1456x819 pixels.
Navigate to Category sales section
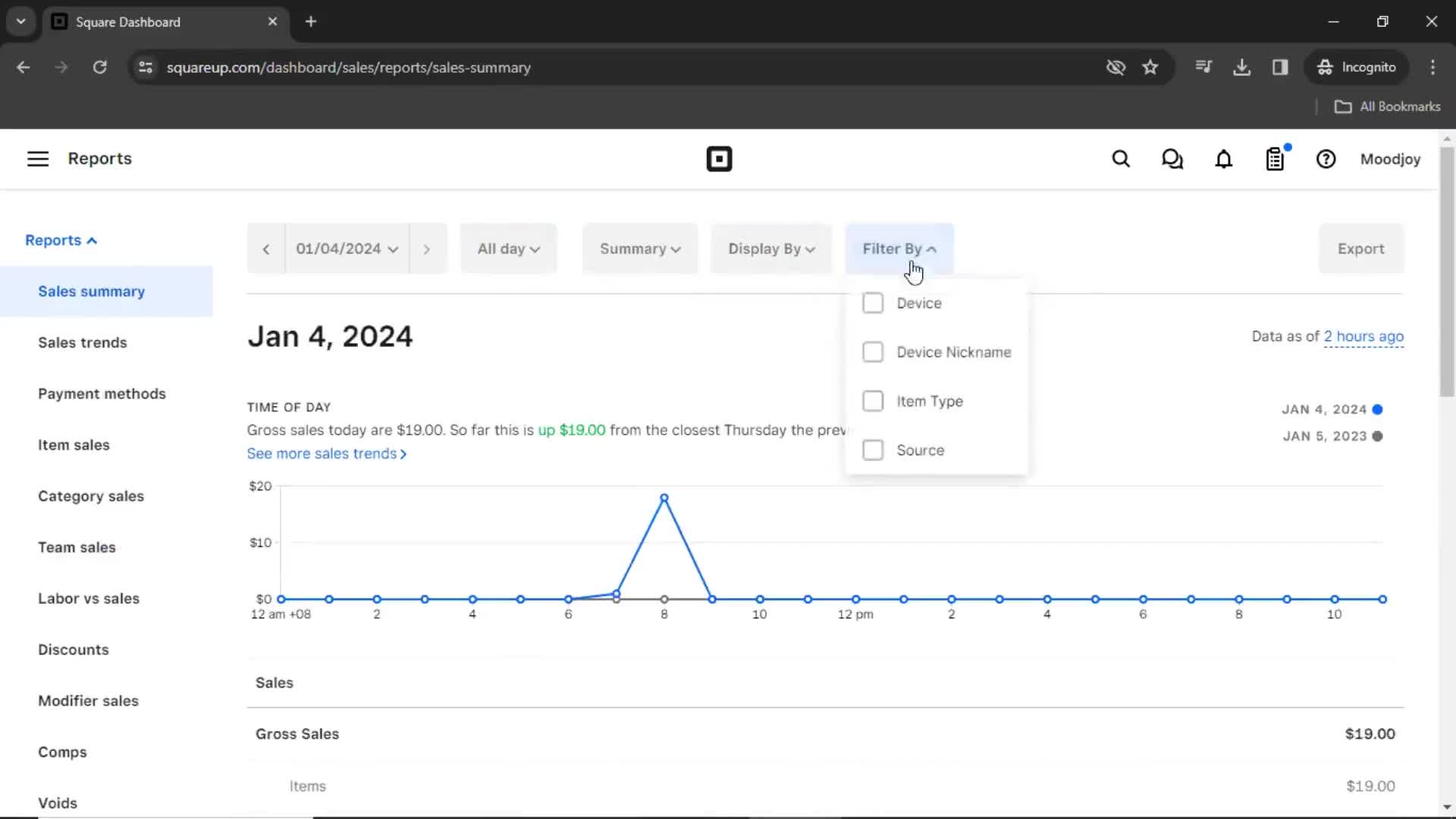point(91,495)
